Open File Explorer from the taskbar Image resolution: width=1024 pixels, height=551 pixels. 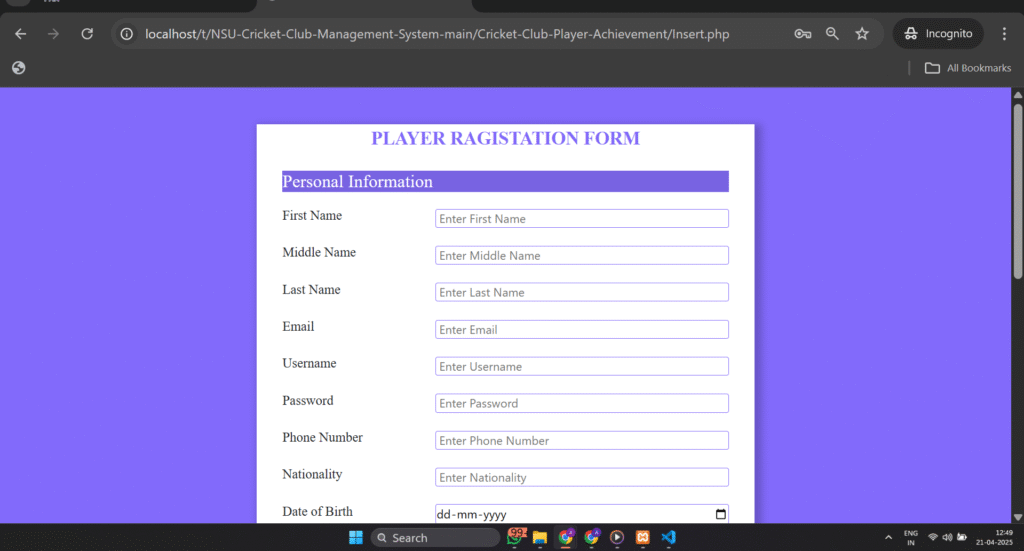tap(539, 537)
